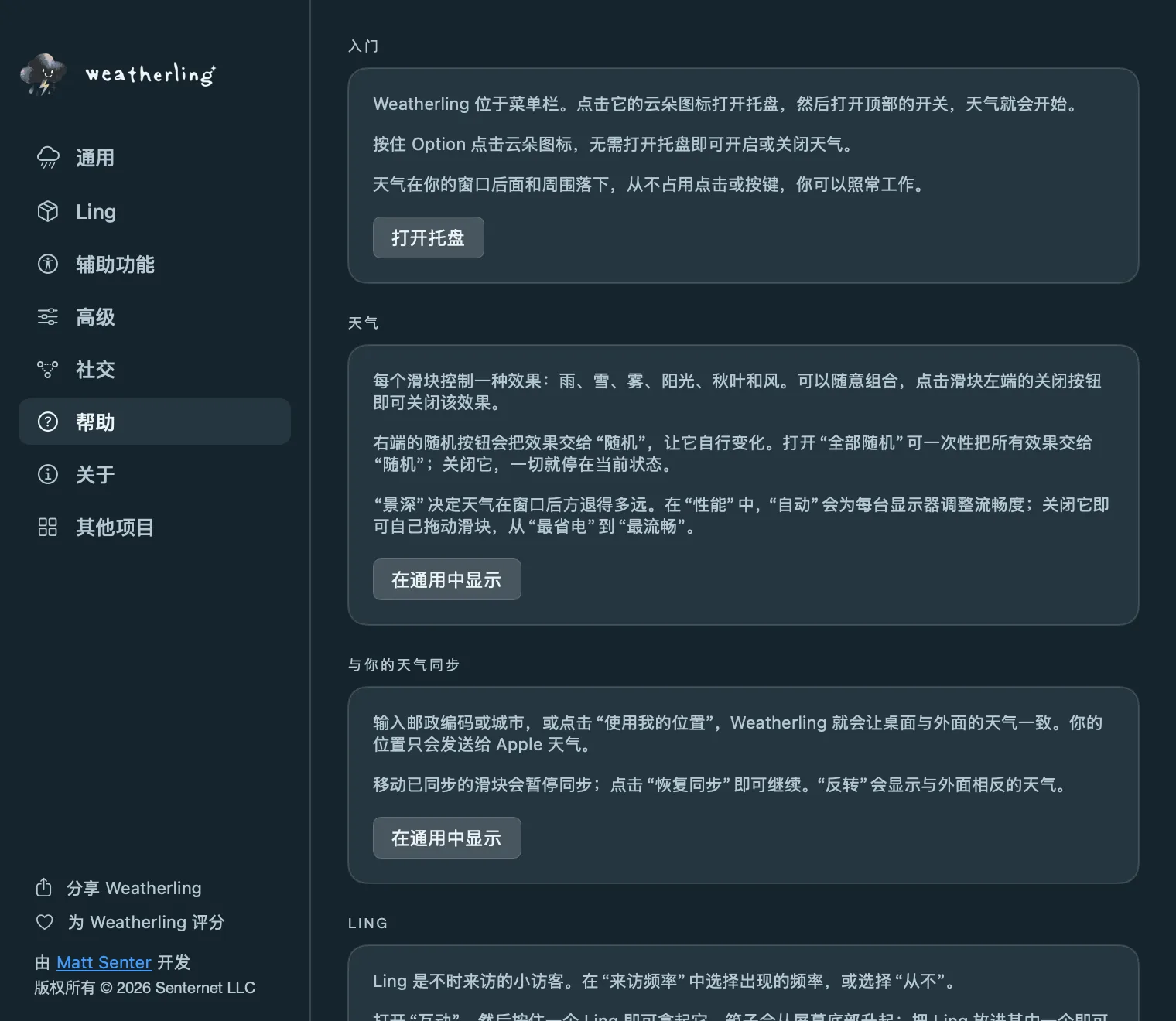Click the line starting "天气在你的窗口后面"
This screenshot has height=1021, width=1176.
pos(650,184)
